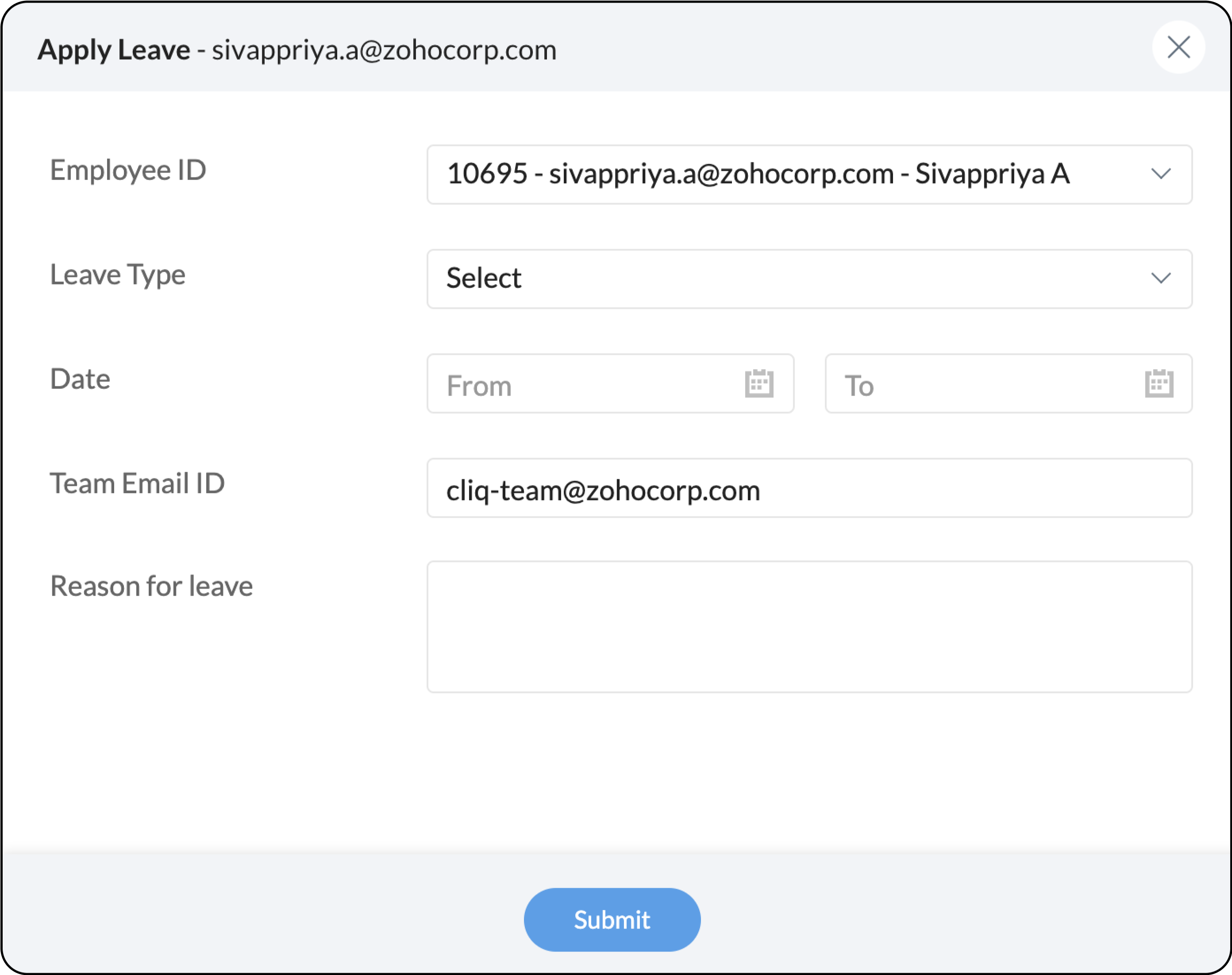Click the Reason for leave label

(151, 586)
